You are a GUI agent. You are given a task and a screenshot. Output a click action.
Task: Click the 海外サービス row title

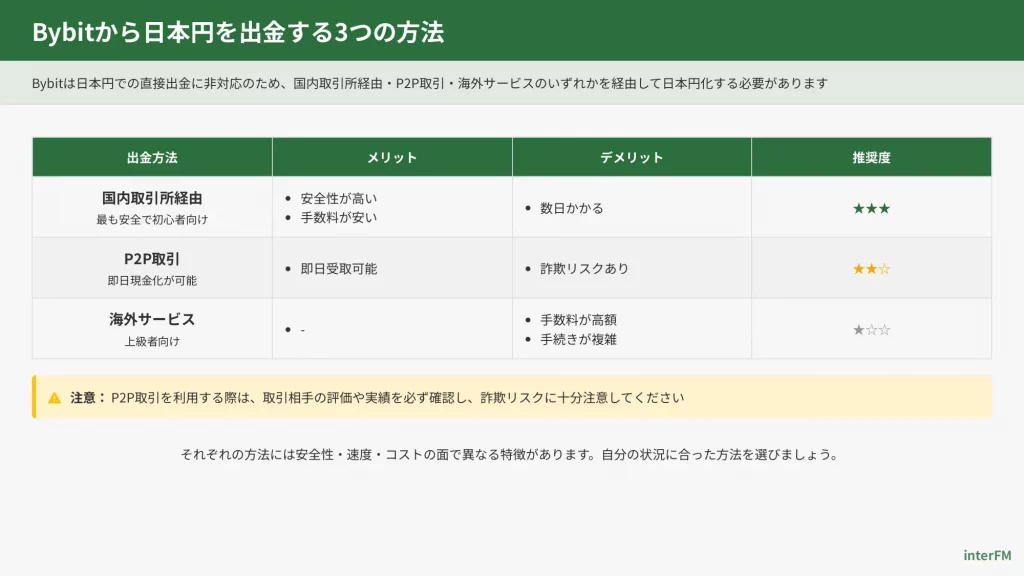pyautogui.click(x=152, y=319)
